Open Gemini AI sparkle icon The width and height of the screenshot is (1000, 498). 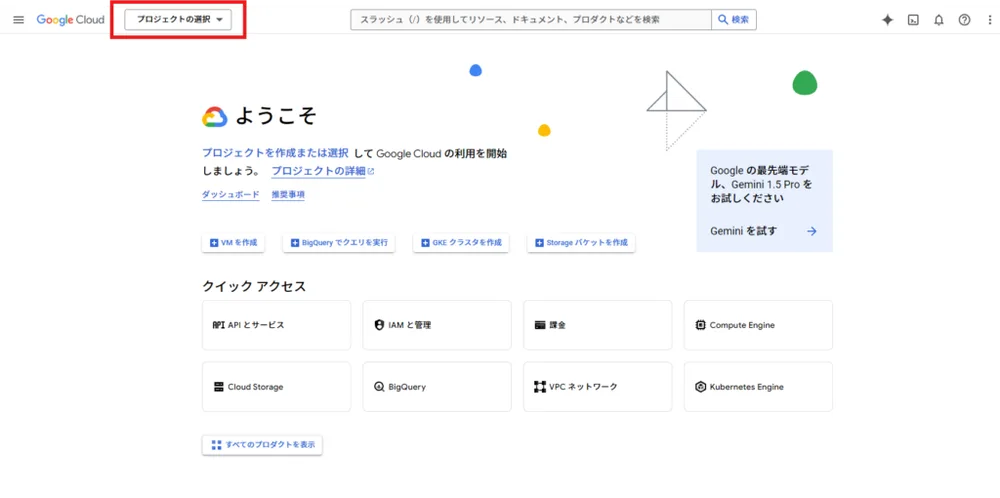[x=887, y=20]
